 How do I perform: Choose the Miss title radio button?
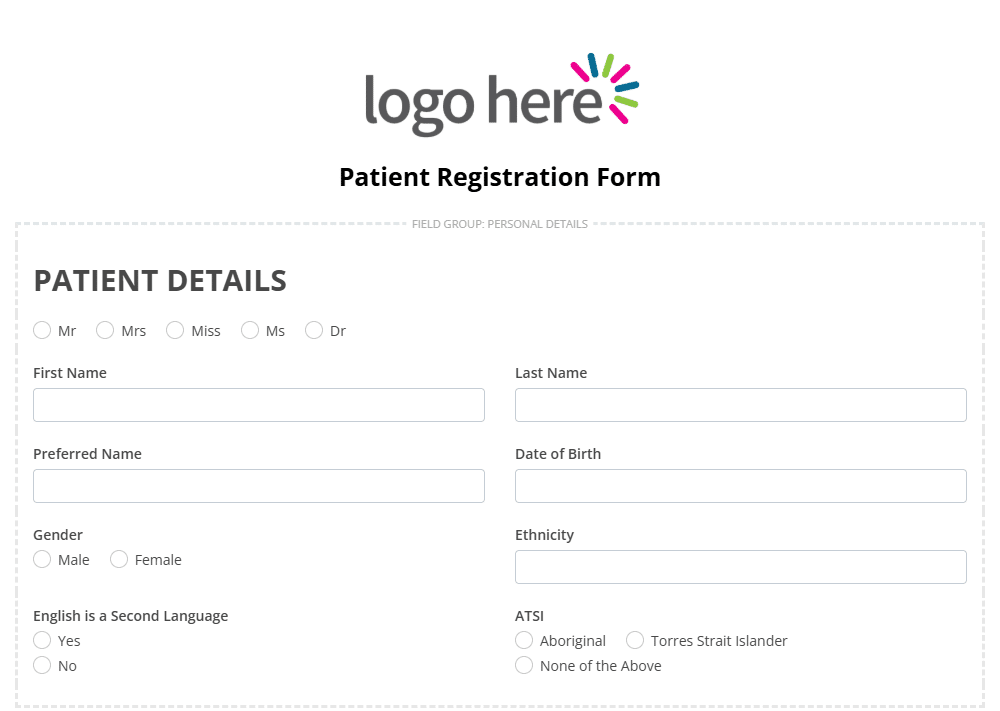[x=175, y=330]
